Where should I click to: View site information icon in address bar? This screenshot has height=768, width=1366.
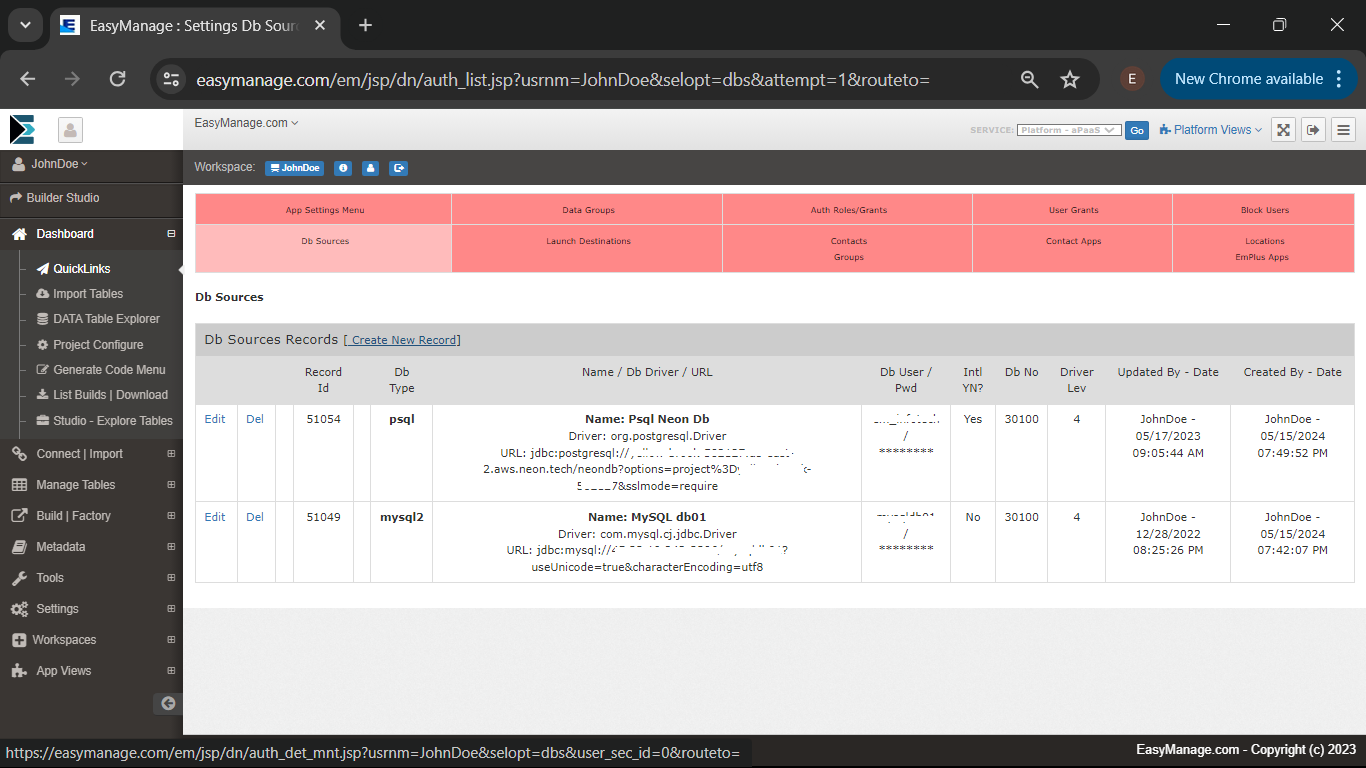pos(172,79)
